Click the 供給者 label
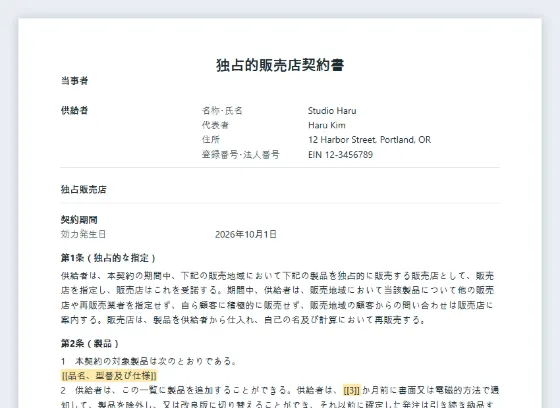The image size is (560, 408). [x=75, y=110]
